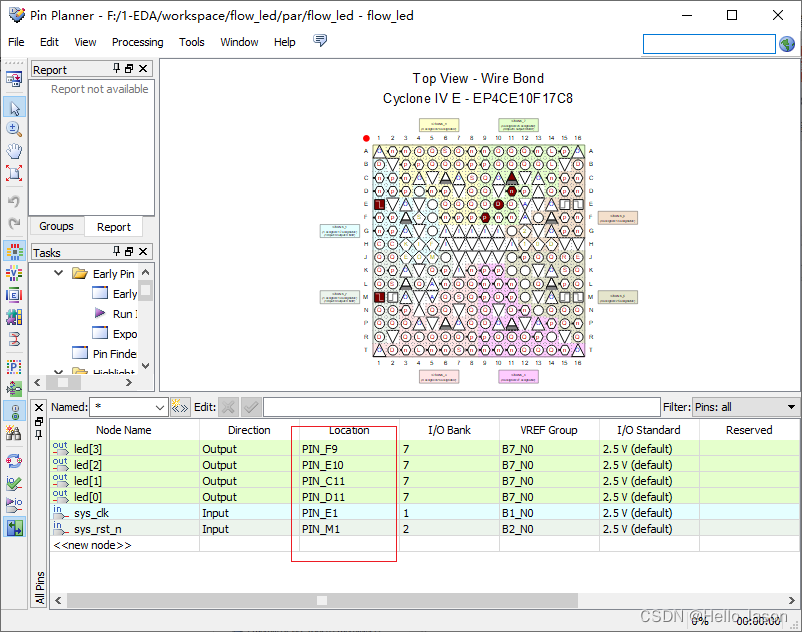
Task: Open the Edit menu
Action: click(x=49, y=42)
